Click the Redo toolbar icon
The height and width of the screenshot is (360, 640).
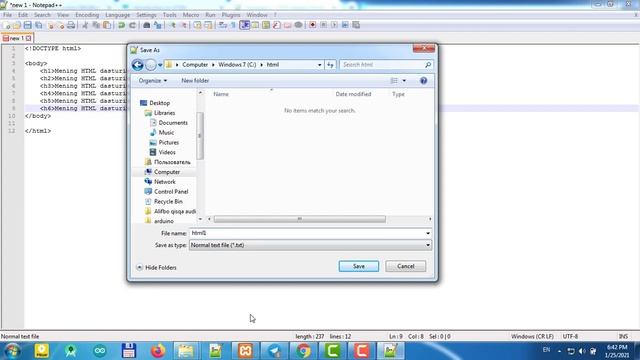[132, 25]
